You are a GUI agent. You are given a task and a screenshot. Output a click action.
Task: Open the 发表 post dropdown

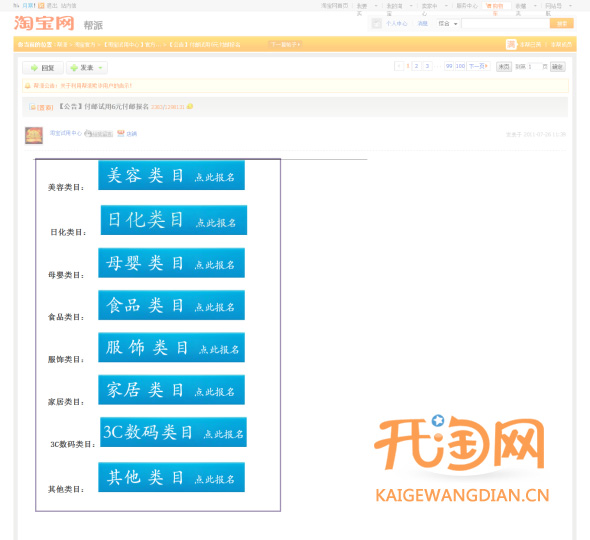point(87,68)
